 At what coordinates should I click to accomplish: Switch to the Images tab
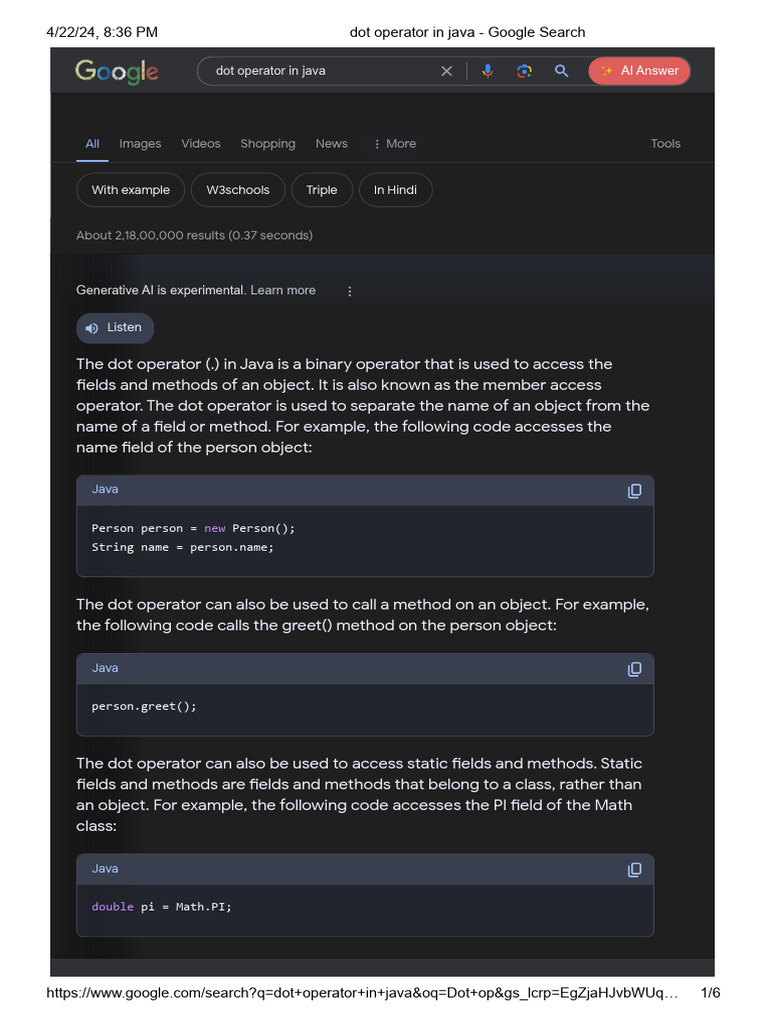click(x=140, y=144)
